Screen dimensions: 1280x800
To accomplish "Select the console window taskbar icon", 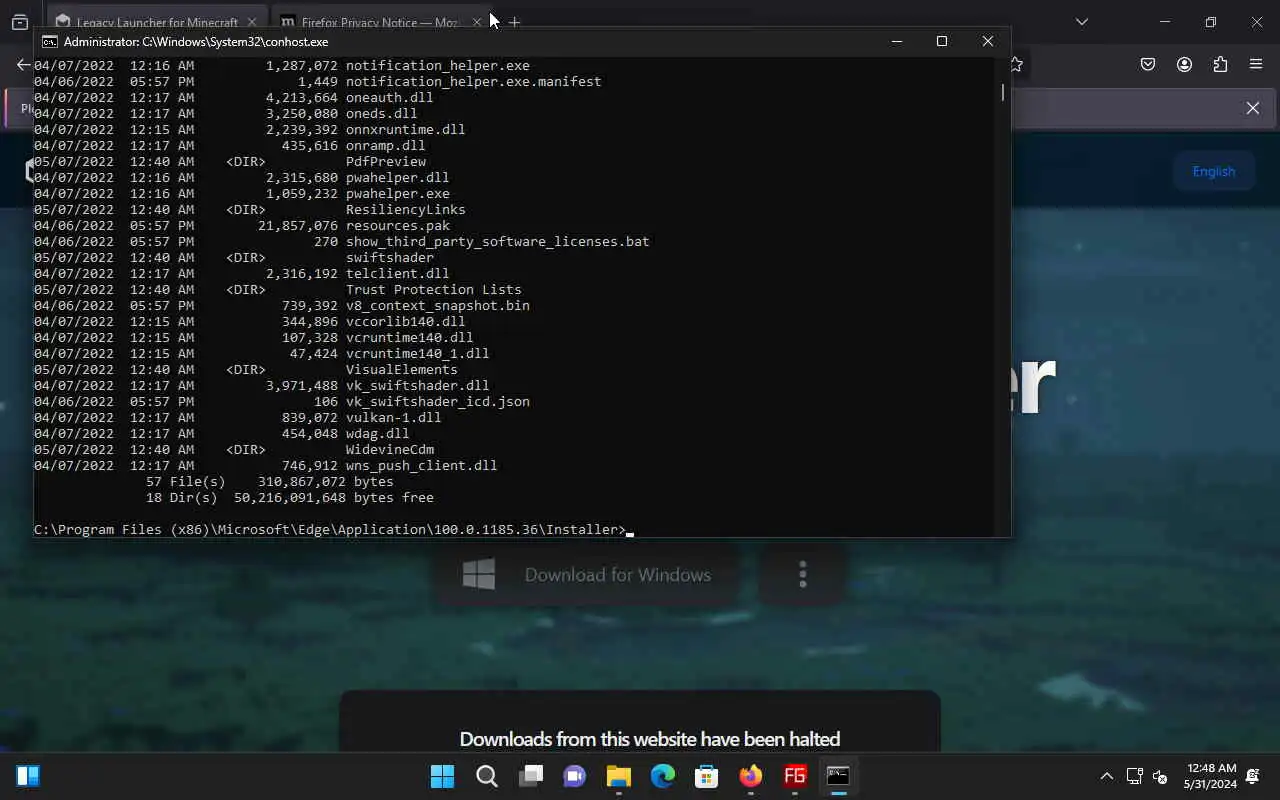I will (838, 776).
